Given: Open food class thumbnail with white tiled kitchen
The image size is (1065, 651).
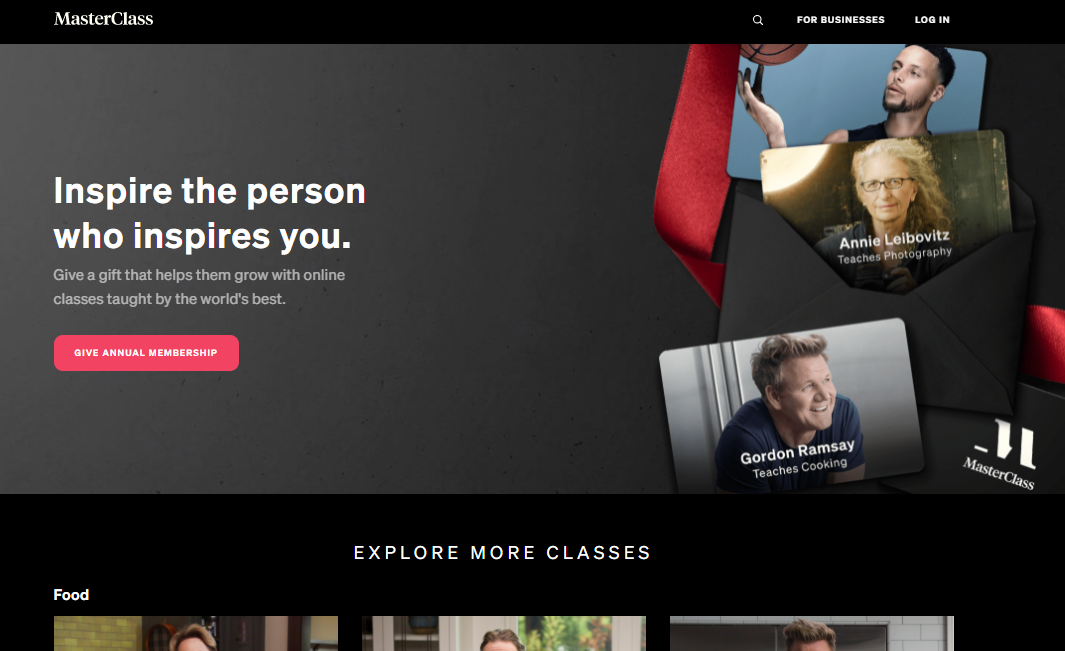Looking at the screenshot, I should point(812,633).
